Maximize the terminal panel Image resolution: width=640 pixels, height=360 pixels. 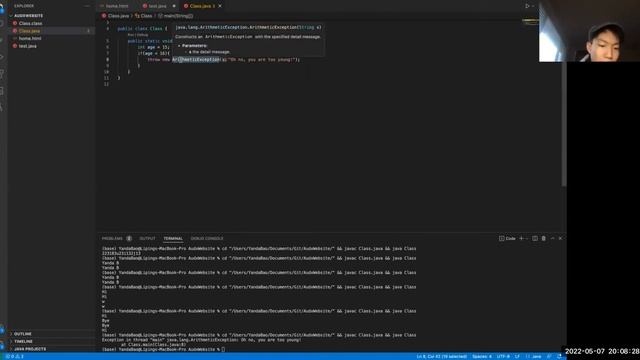pos(553,238)
